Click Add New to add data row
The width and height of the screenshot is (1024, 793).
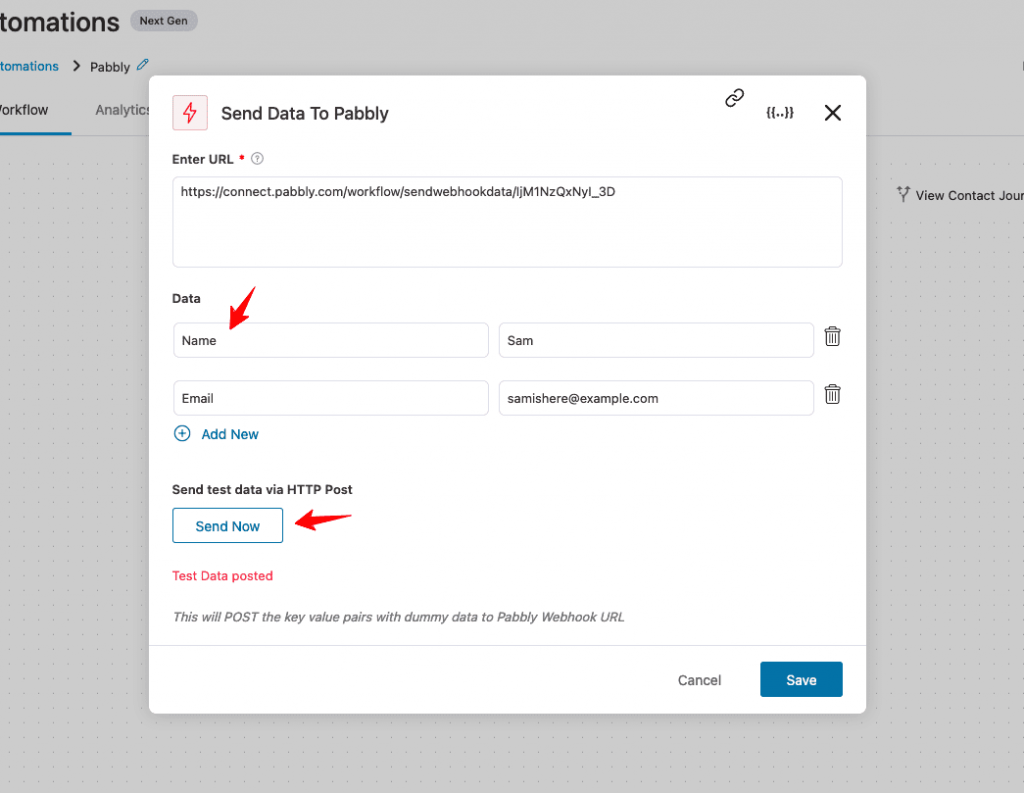coord(230,434)
